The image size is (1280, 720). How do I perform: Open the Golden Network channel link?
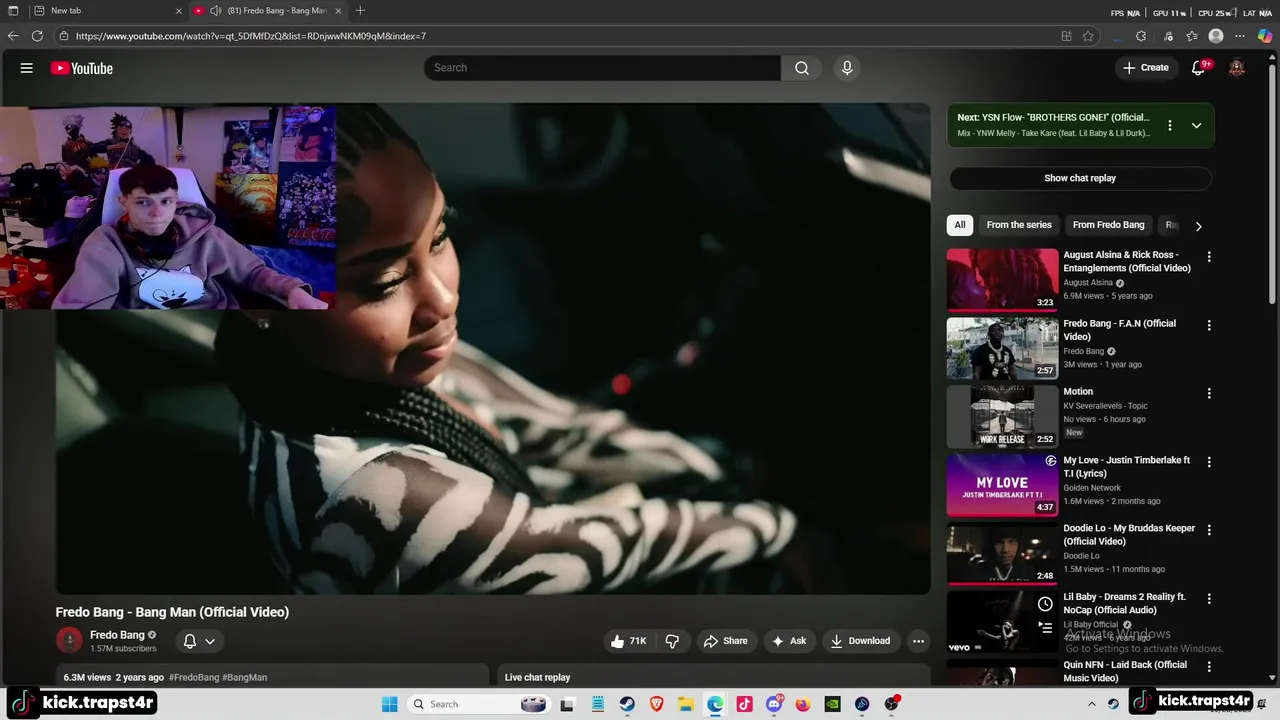1092,488
